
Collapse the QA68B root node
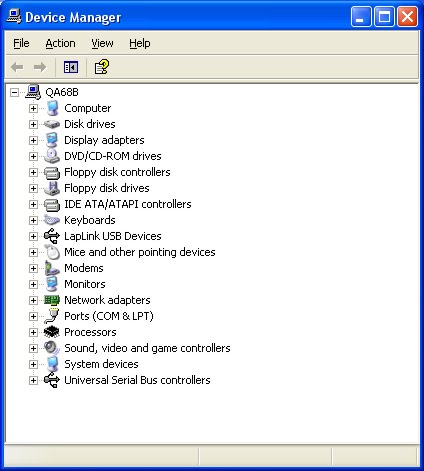tap(14, 92)
